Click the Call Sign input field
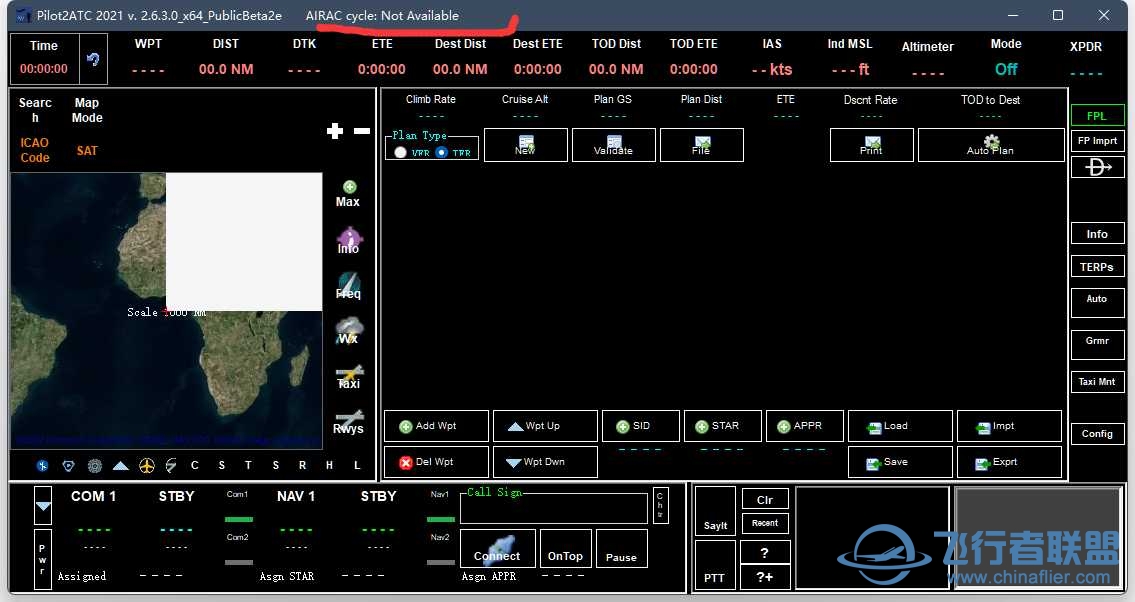The image size is (1135, 602). [x=554, y=509]
